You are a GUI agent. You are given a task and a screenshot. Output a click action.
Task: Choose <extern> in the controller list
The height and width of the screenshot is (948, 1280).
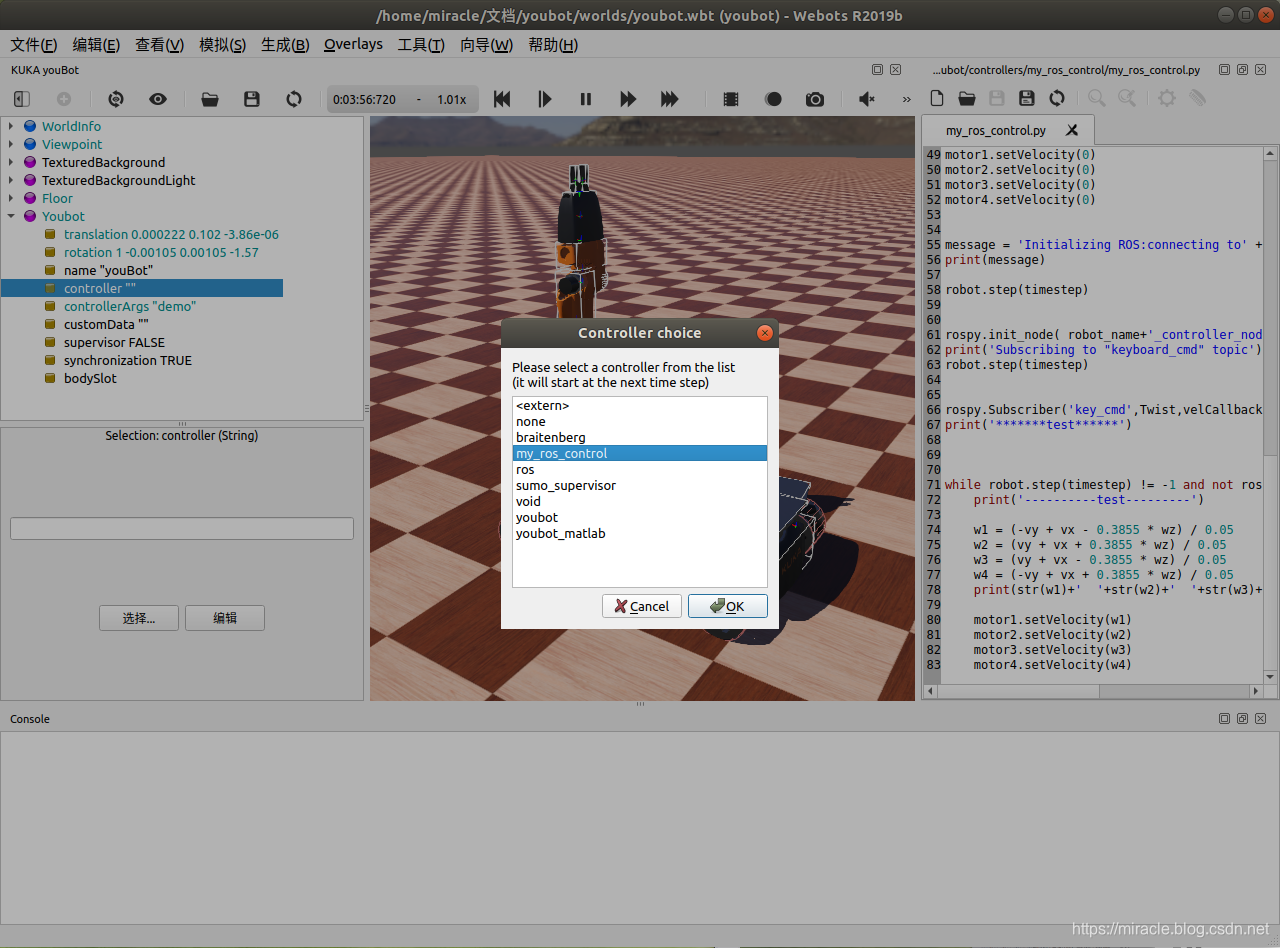[x=639, y=405]
